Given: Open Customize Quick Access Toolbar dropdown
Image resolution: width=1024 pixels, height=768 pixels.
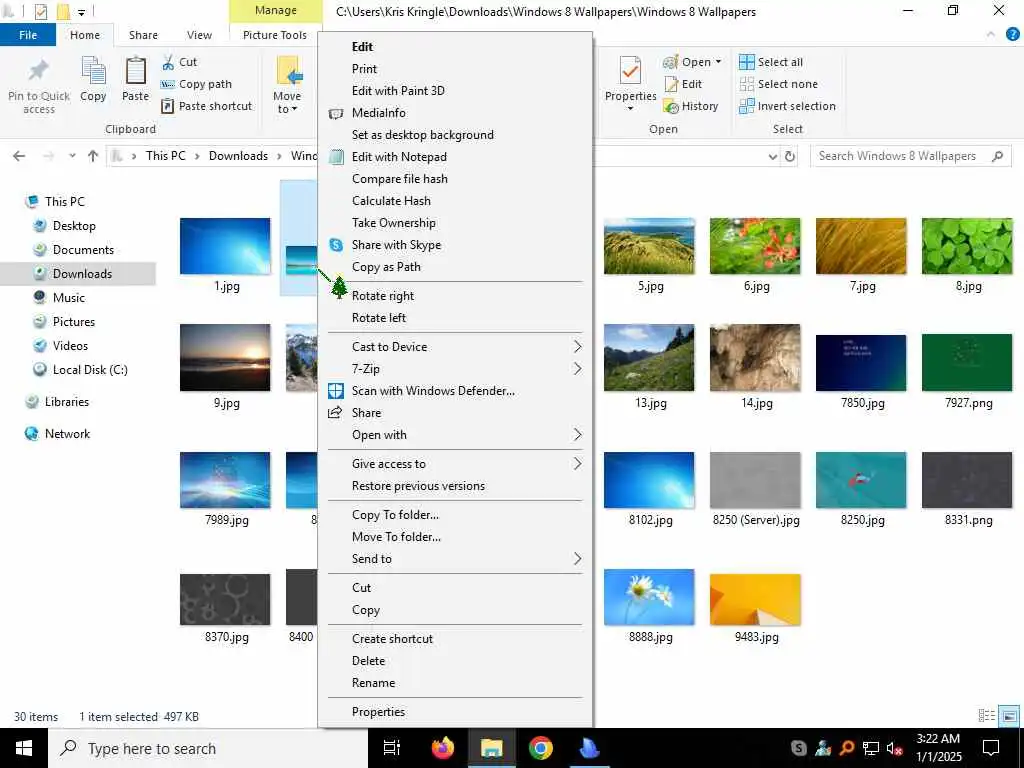Looking at the screenshot, I should pos(81,12).
